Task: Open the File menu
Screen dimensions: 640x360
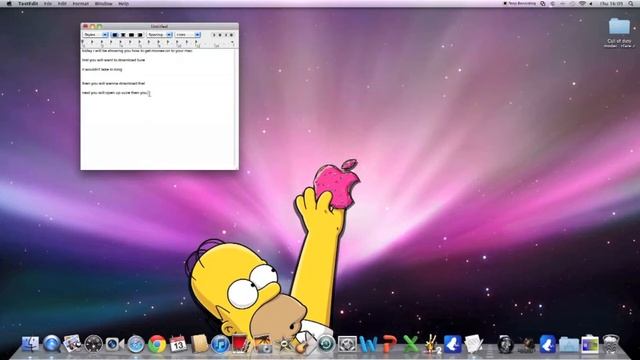Action: 48,4
